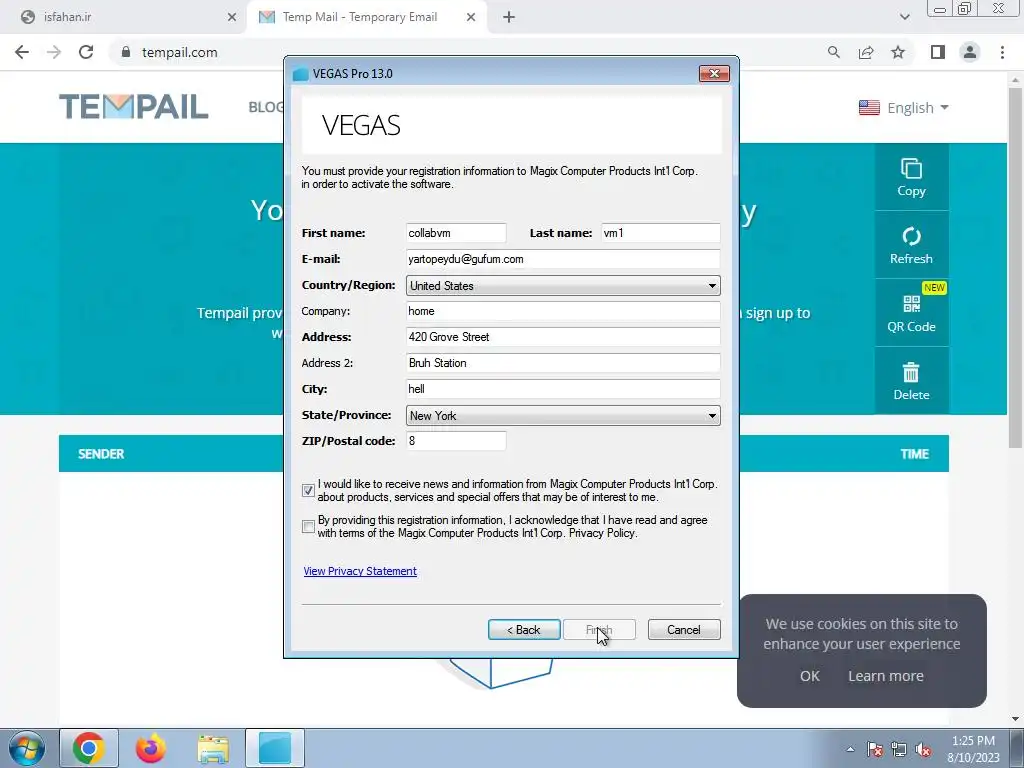Open the Windows Start orb

click(x=26, y=748)
